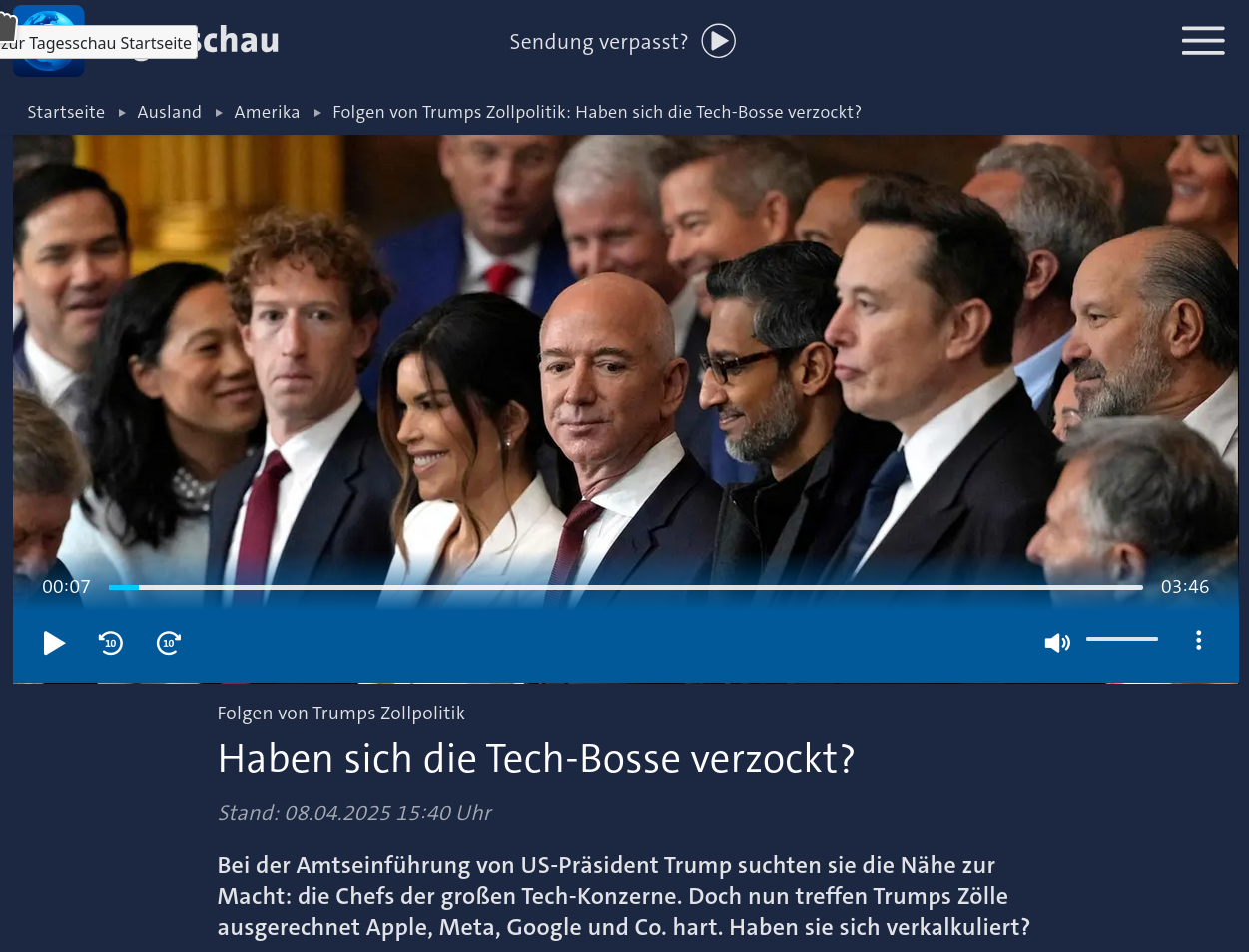Screen dimensions: 1249x952
Task: Adjust the volume slider
Action: click(1122, 639)
